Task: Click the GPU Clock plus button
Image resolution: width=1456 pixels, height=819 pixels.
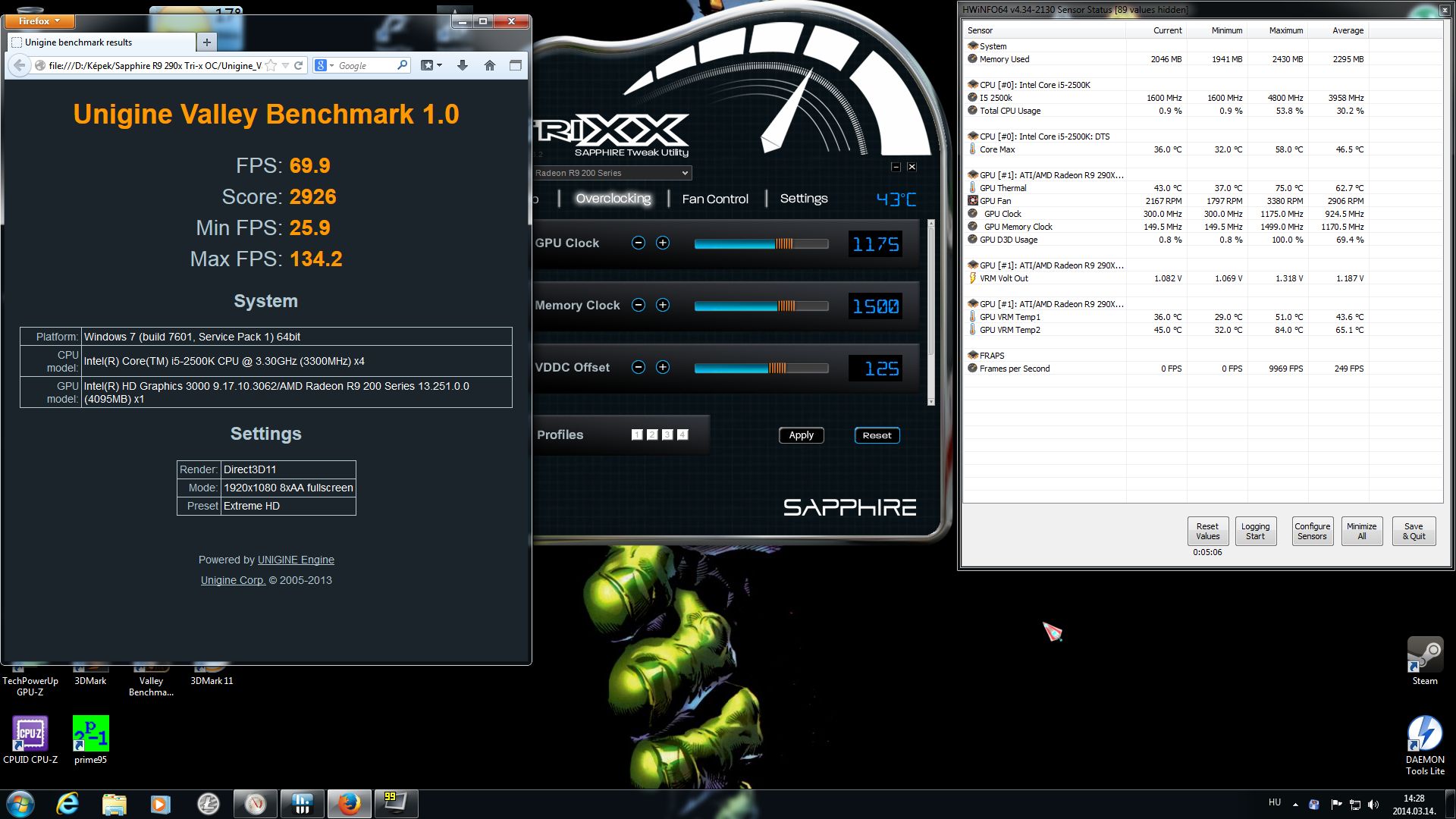Action: click(x=662, y=243)
